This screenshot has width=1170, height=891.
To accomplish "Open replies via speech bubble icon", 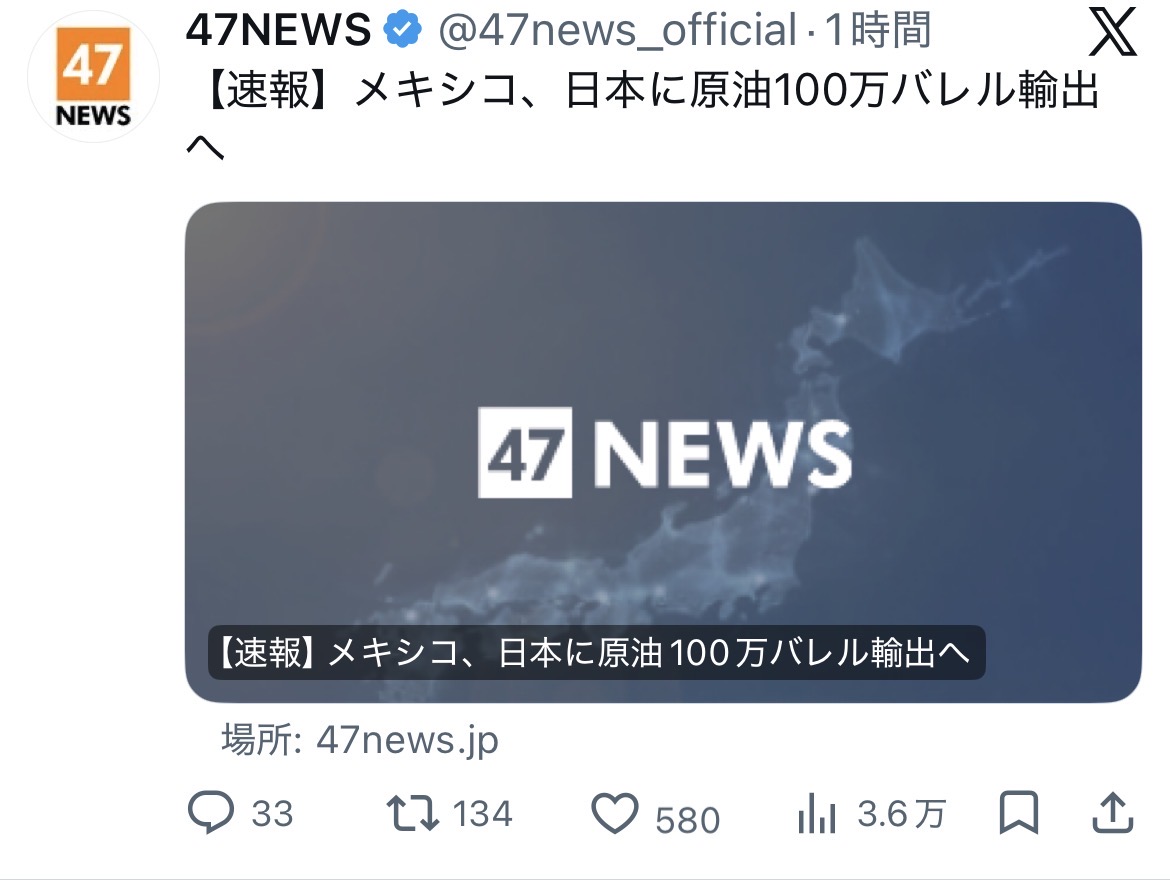I will click(210, 812).
